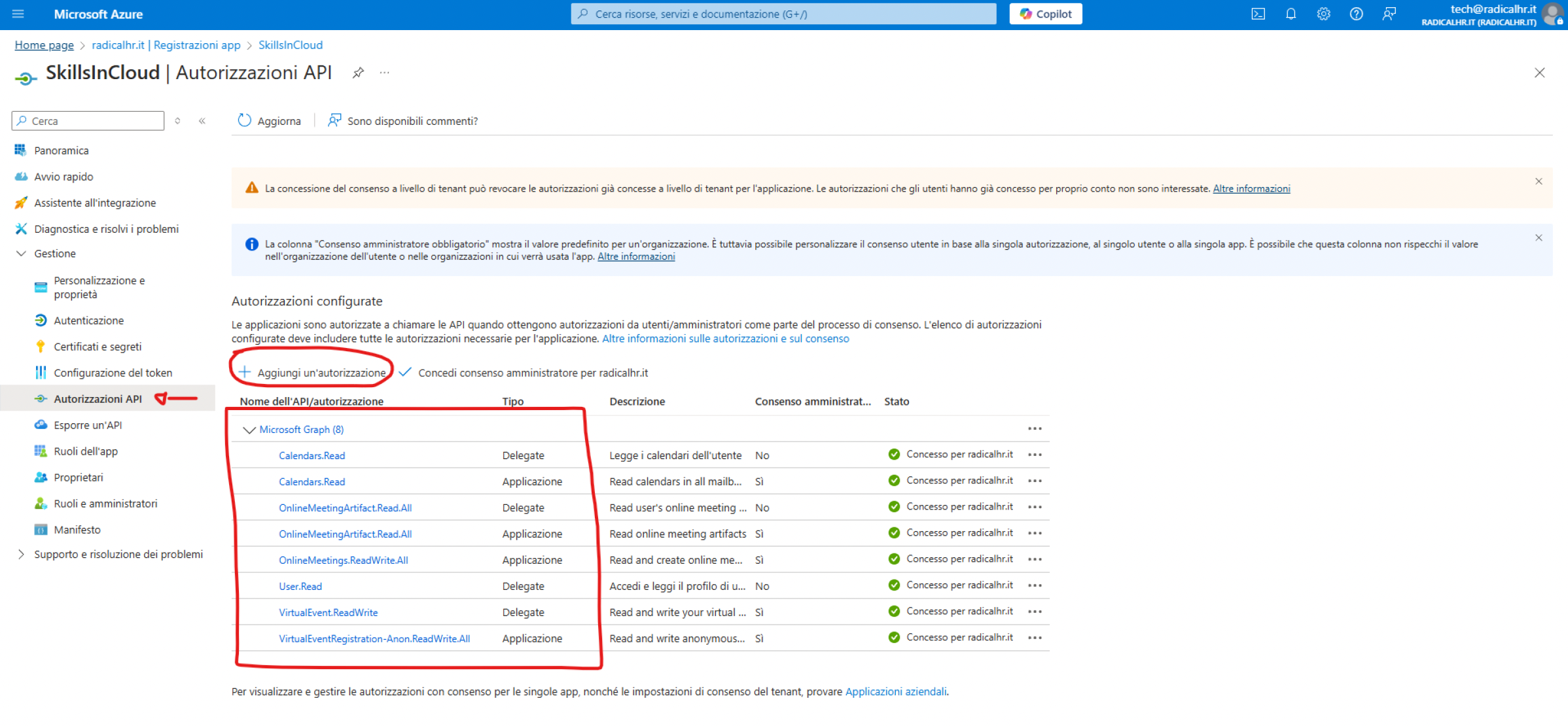Click the Microsoft Azure logo text
Screen dimensions: 1568x726
(x=98, y=14)
